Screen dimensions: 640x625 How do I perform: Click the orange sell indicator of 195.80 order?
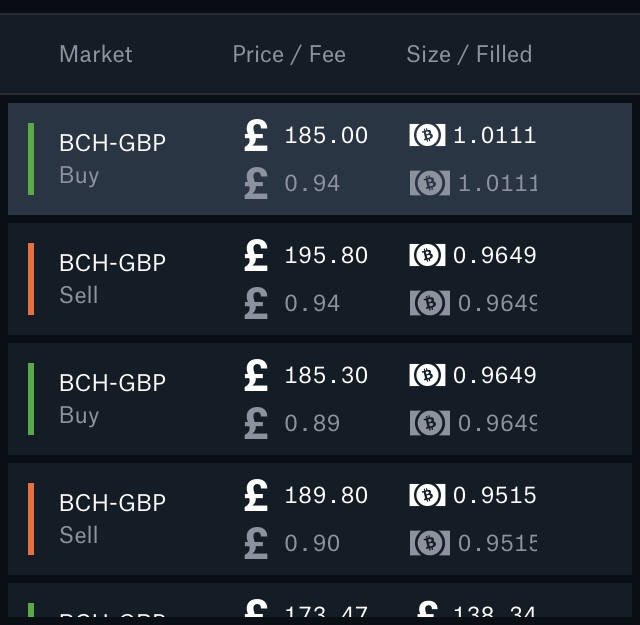(31, 279)
